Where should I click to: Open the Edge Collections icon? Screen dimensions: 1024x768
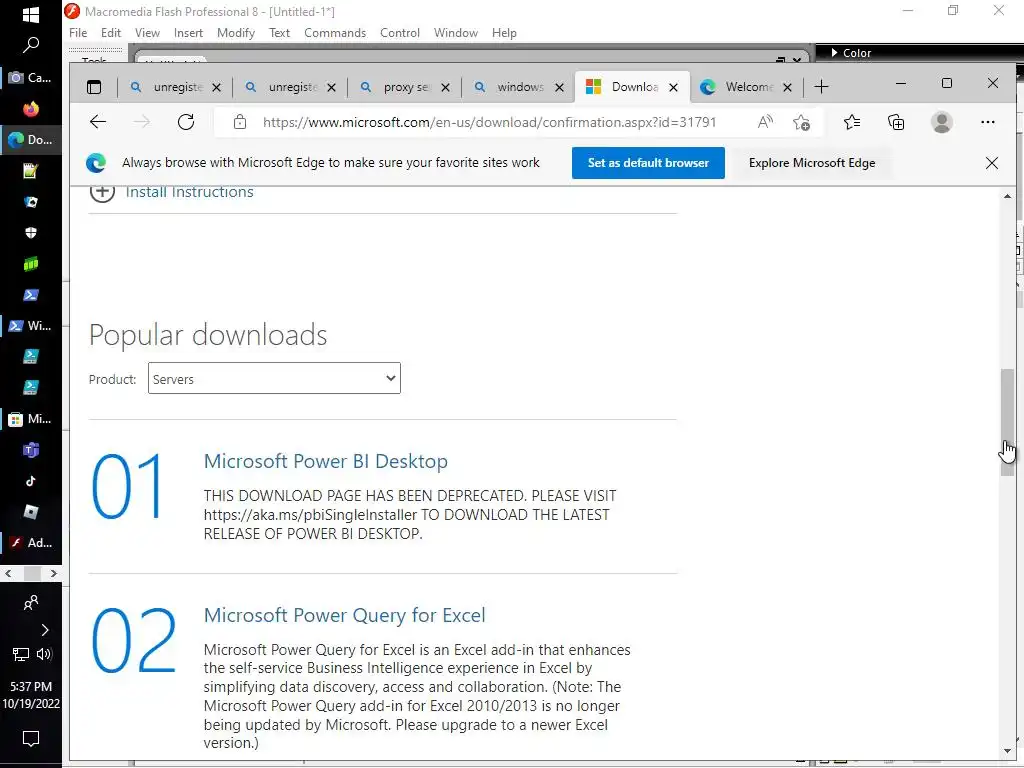tap(896, 122)
